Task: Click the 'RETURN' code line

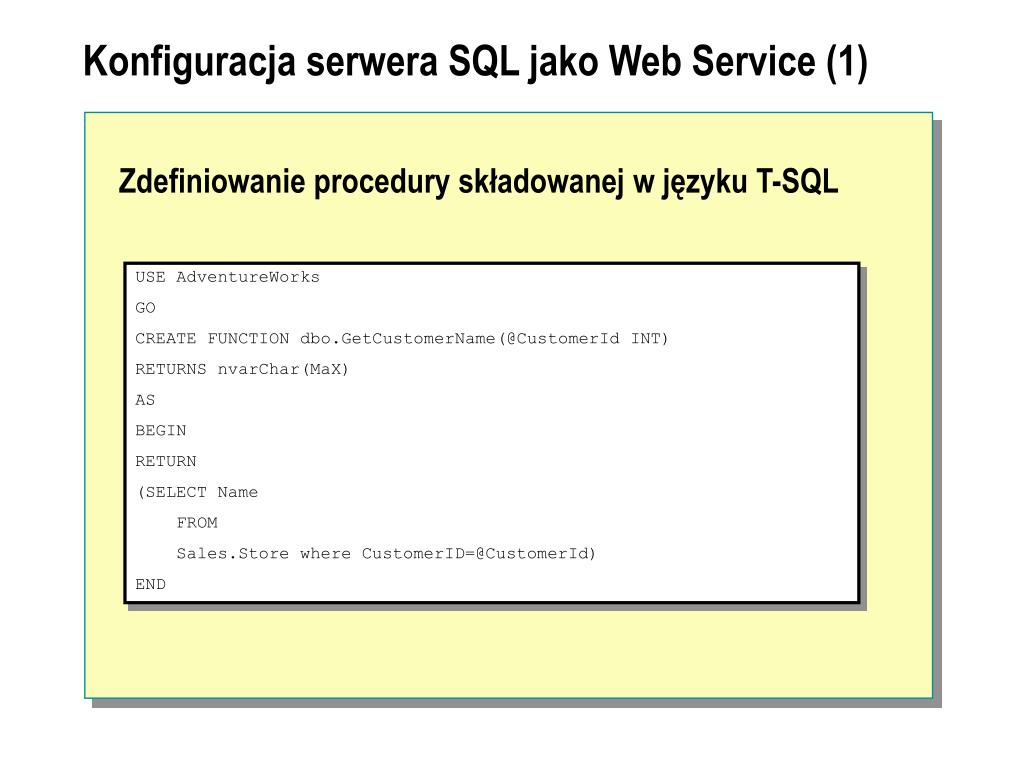Action: coord(166,461)
